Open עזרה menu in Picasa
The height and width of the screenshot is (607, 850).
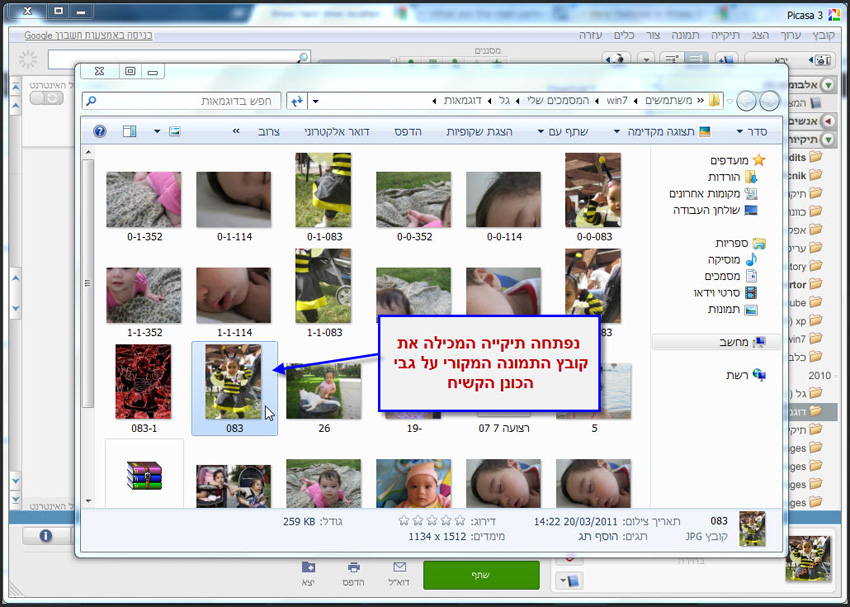click(590, 35)
